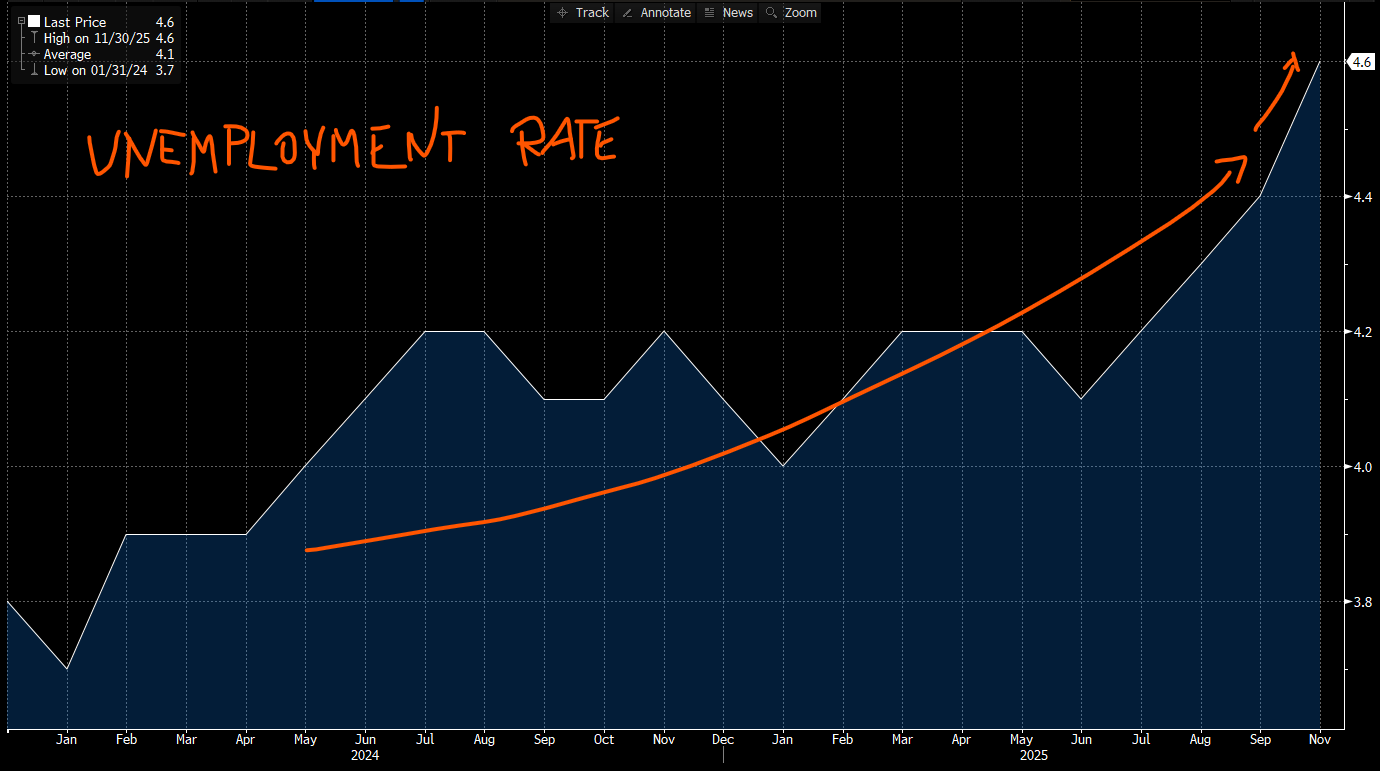Click the High marker icon in legend
This screenshot has width=1380, height=771.
tap(34, 38)
